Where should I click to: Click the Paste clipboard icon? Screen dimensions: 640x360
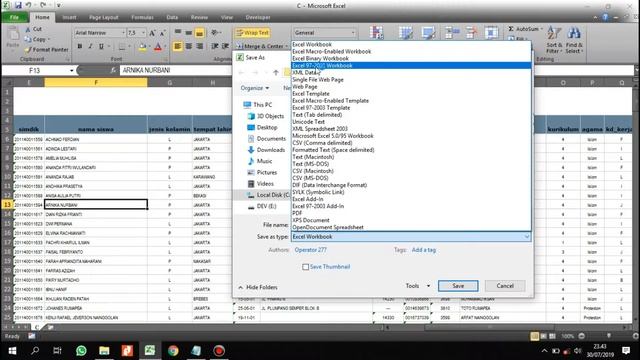click(x=13, y=34)
